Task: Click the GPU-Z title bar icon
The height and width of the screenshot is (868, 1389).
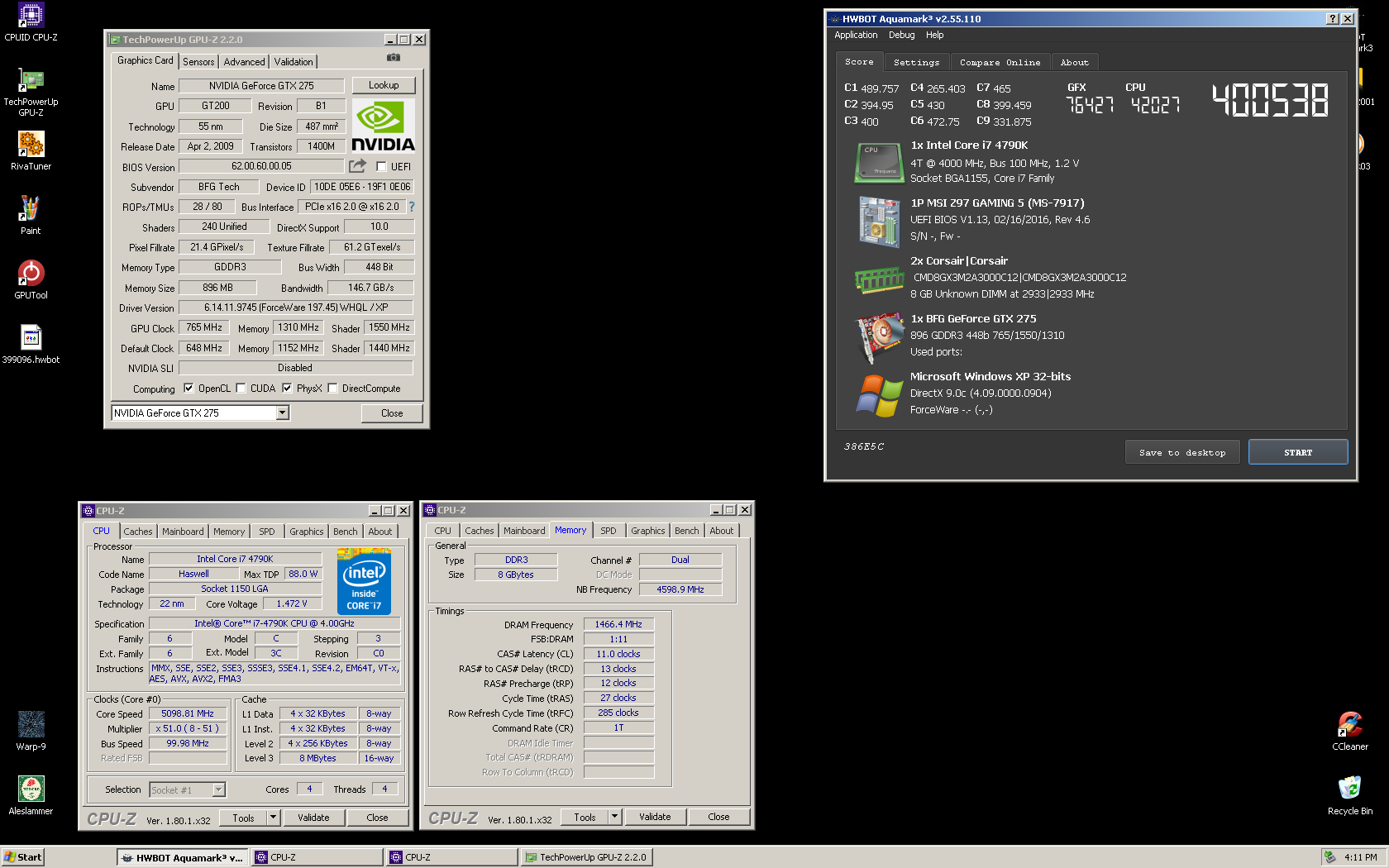Action: 114,40
